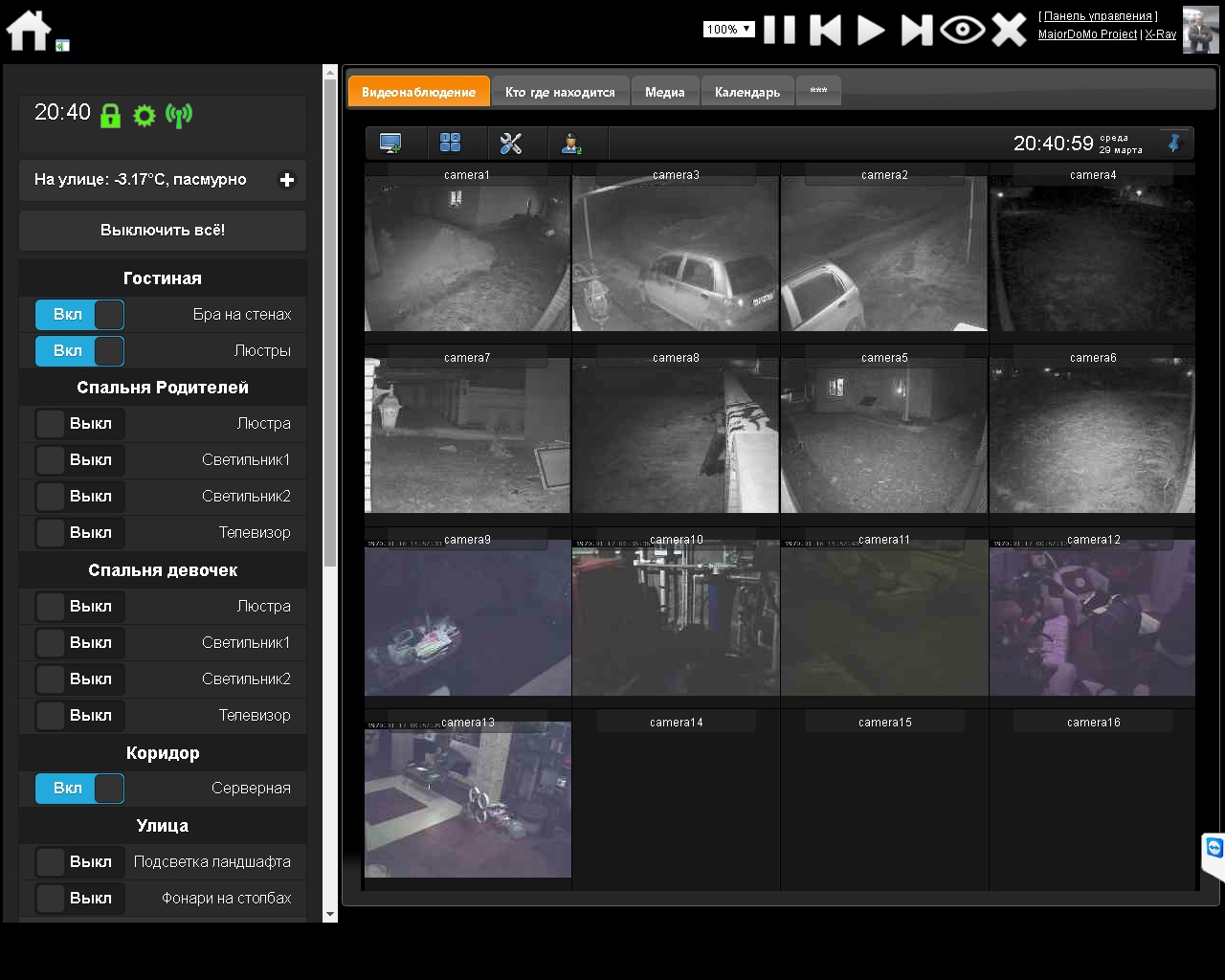Open the Панель управления link

[1098, 16]
